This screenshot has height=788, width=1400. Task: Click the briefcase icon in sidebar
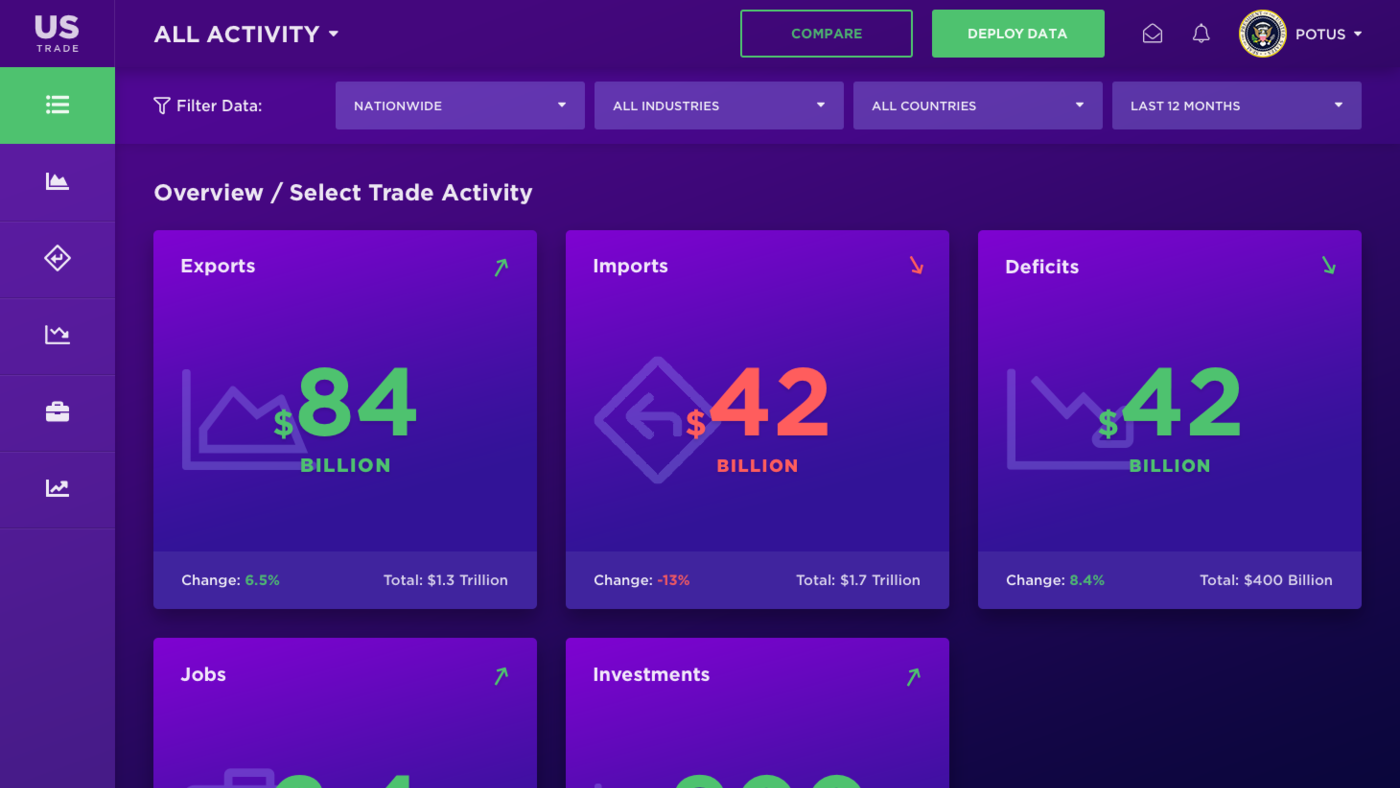point(57,412)
